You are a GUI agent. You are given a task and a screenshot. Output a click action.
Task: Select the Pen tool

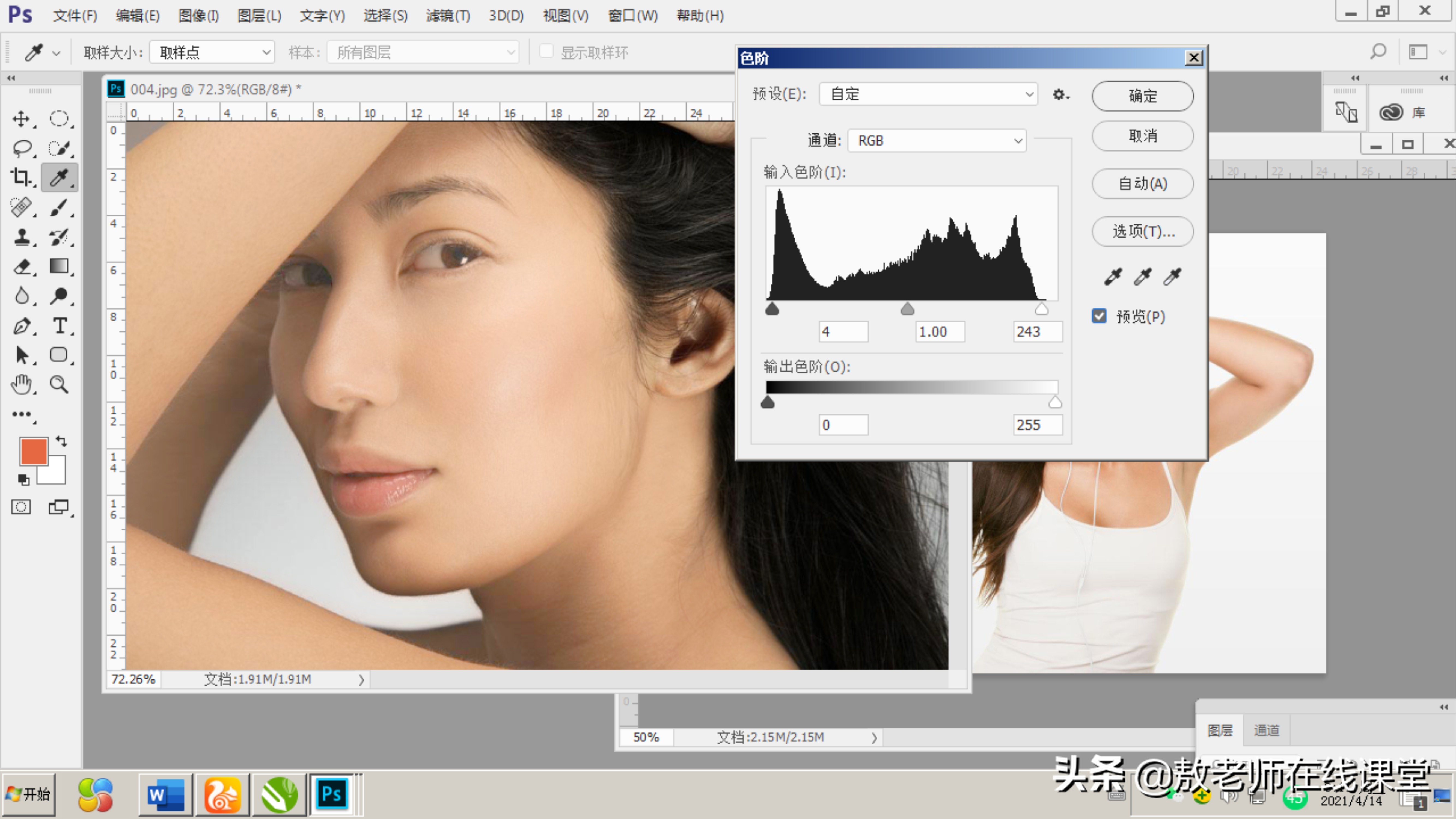click(x=22, y=326)
